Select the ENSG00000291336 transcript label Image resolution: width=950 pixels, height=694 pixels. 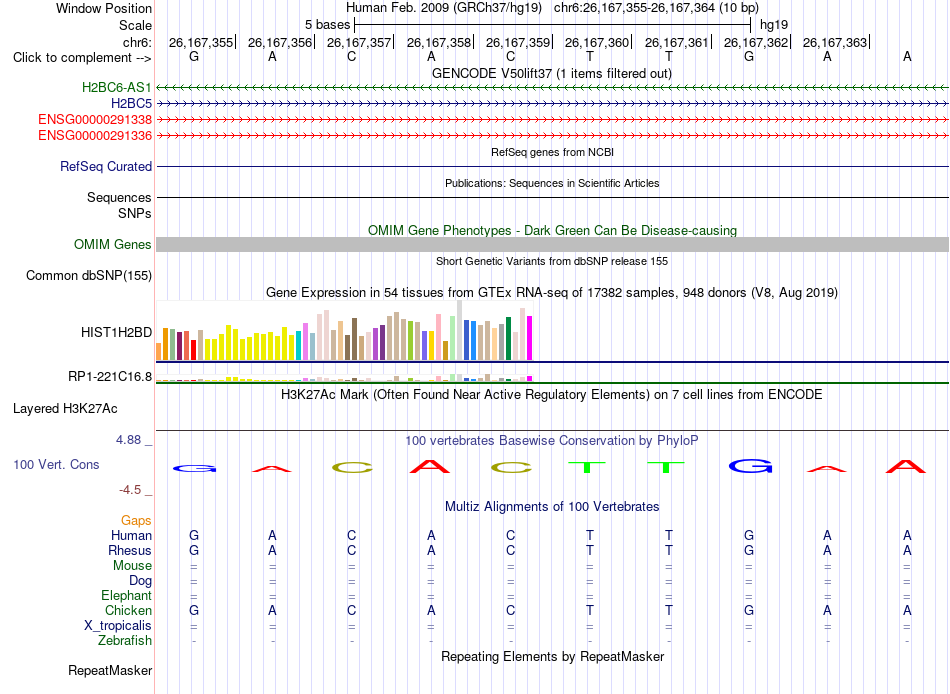click(95, 135)
